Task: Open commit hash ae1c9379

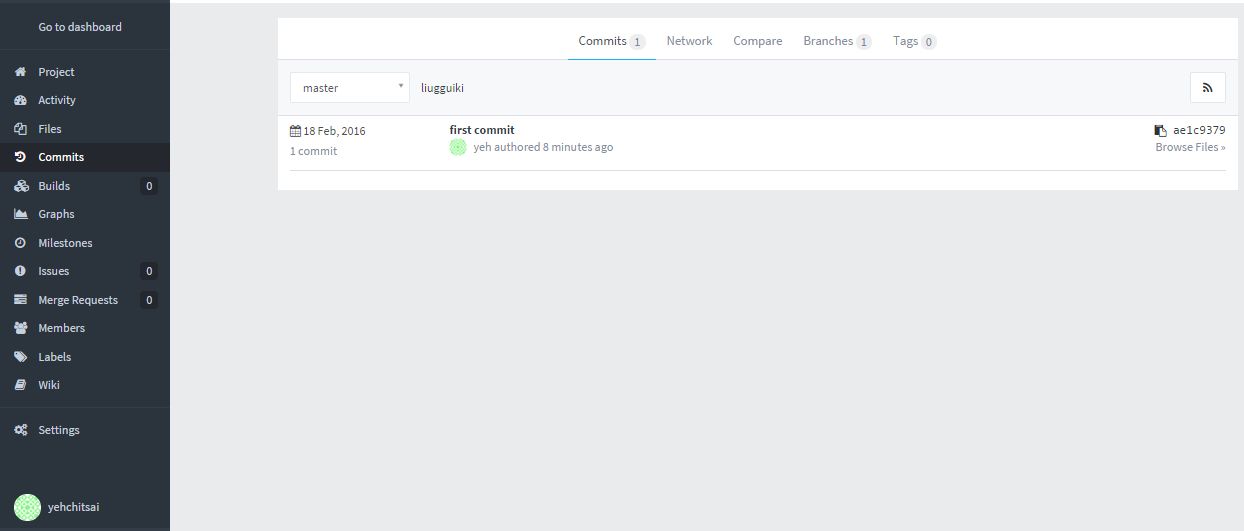Action: pyautogui.click(x=1199, y=130)
